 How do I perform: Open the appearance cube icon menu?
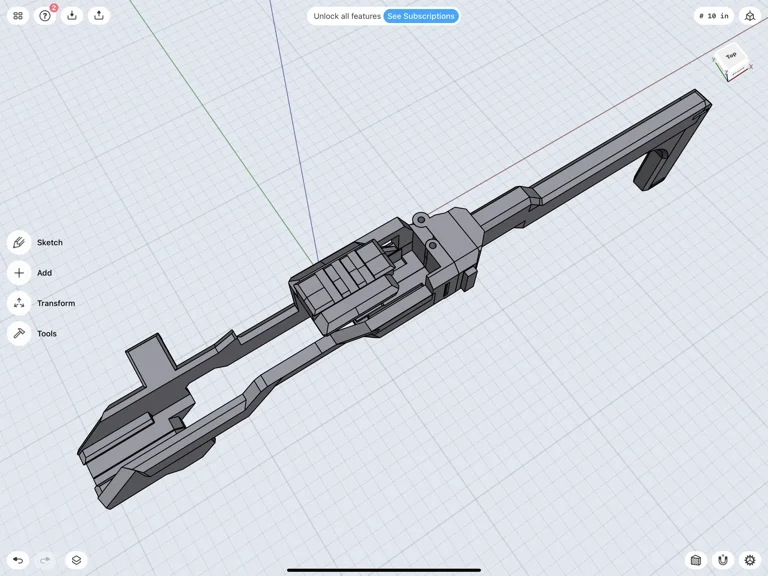click(696, 560)
